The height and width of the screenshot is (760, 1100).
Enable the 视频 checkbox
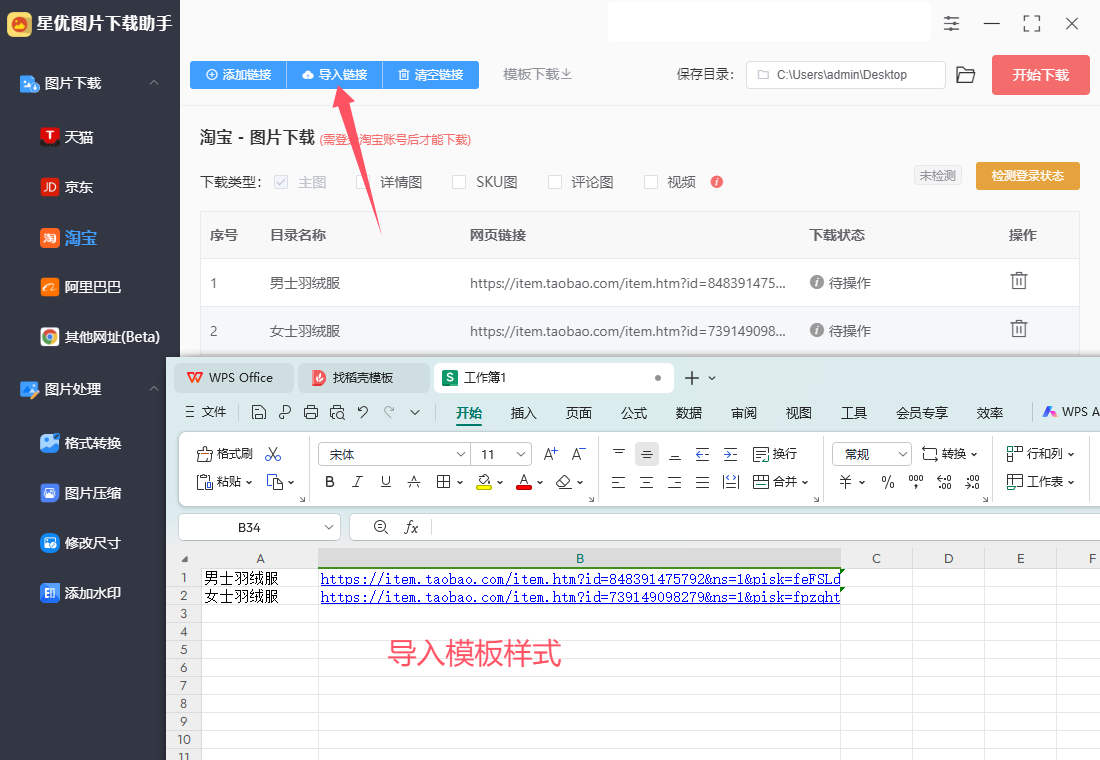point(651,182)
